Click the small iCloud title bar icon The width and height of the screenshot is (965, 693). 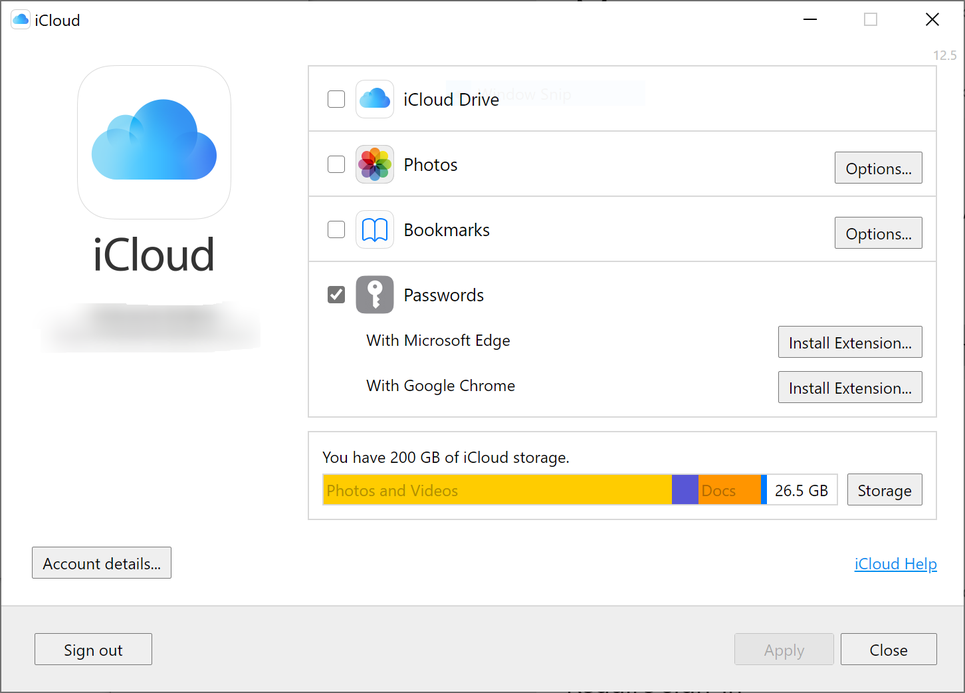20,20
